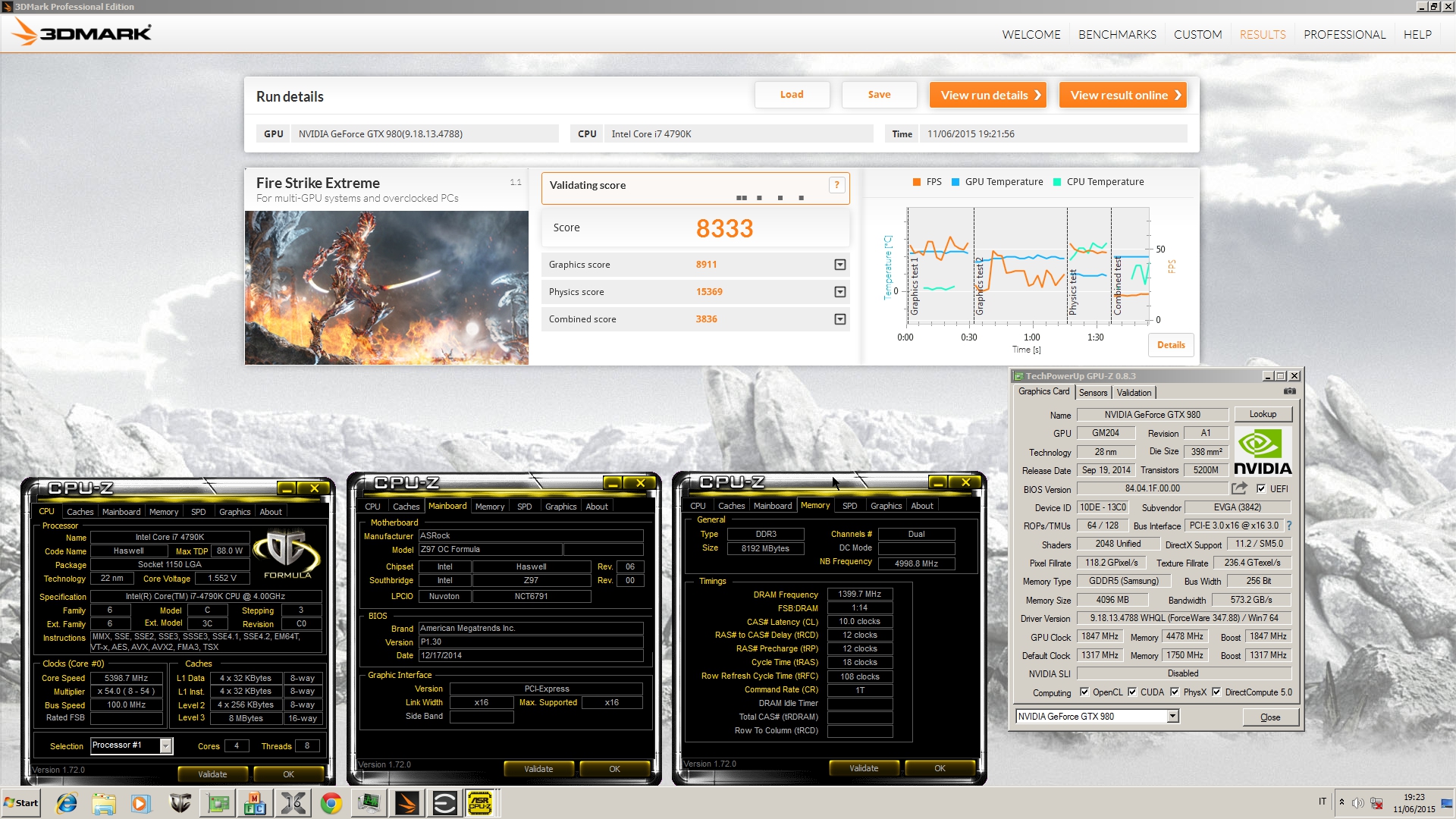Click the green CPU Temperature legend swatch
This screenshot has width=1456, height=819.
1057,182
